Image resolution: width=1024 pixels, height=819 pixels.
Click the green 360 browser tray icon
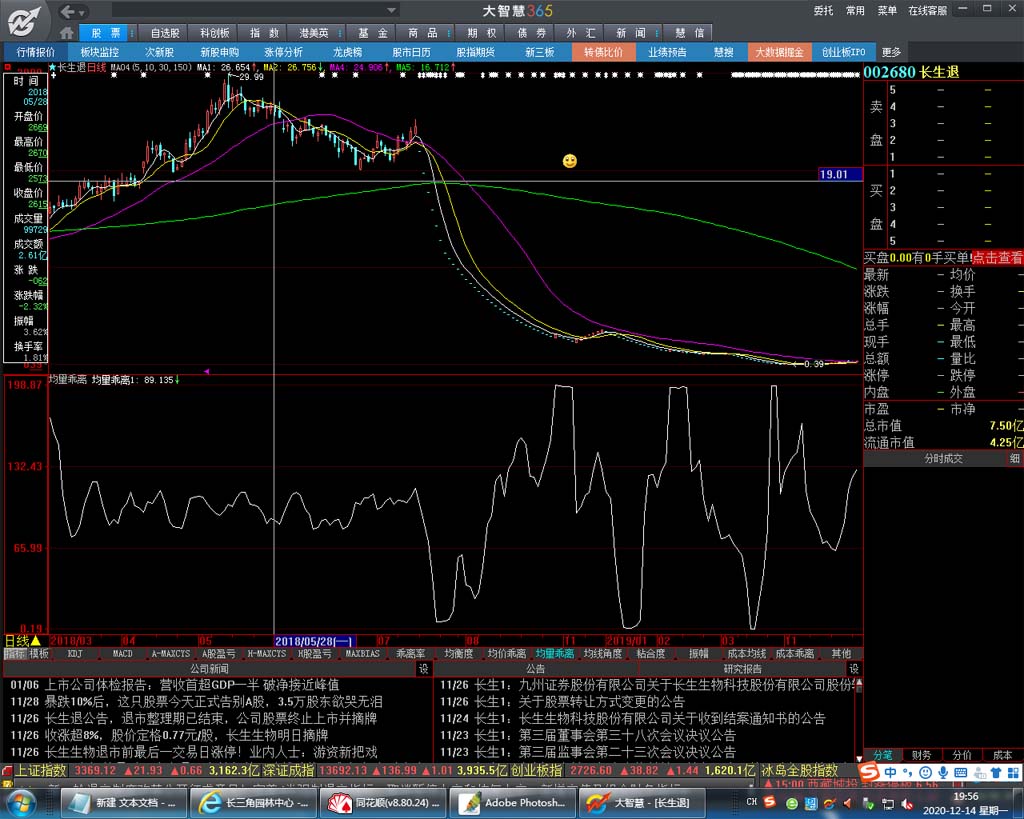[x=792, y=803]
